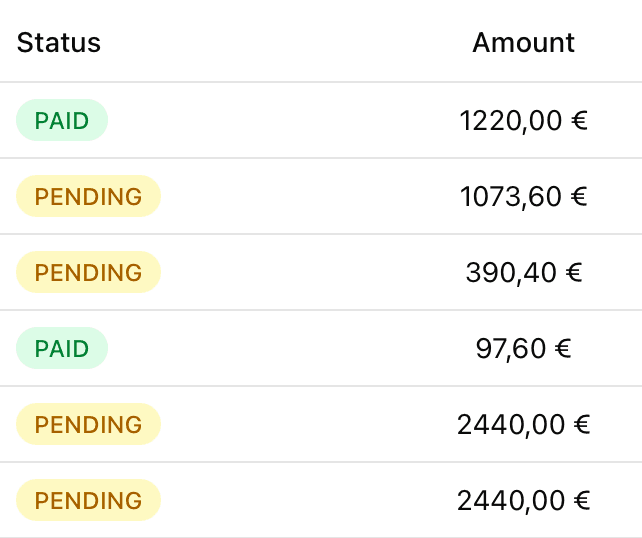Click the PENDING badge beside 390,40 €

[x=88, y=273]
